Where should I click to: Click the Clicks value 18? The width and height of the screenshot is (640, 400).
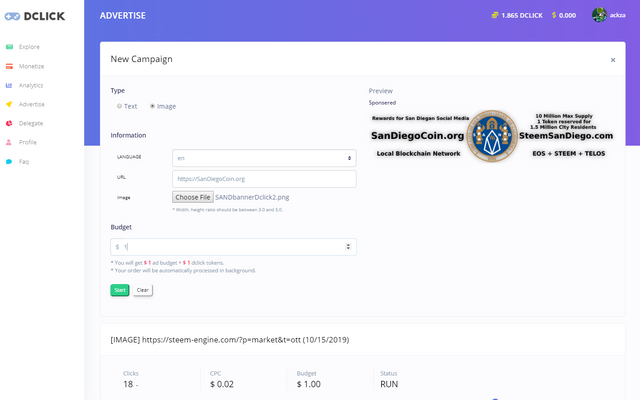(128, 384)
